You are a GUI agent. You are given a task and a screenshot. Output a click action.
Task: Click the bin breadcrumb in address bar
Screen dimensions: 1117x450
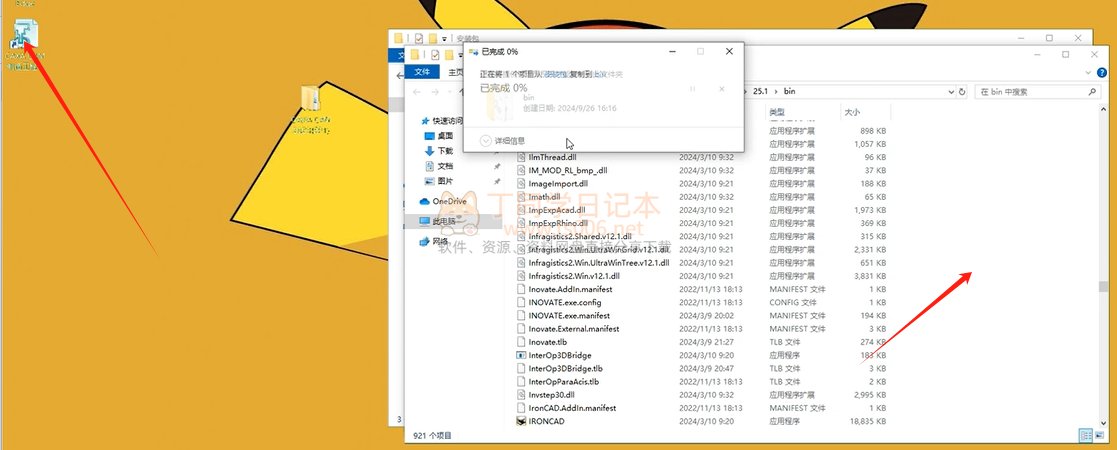[789, 92]
